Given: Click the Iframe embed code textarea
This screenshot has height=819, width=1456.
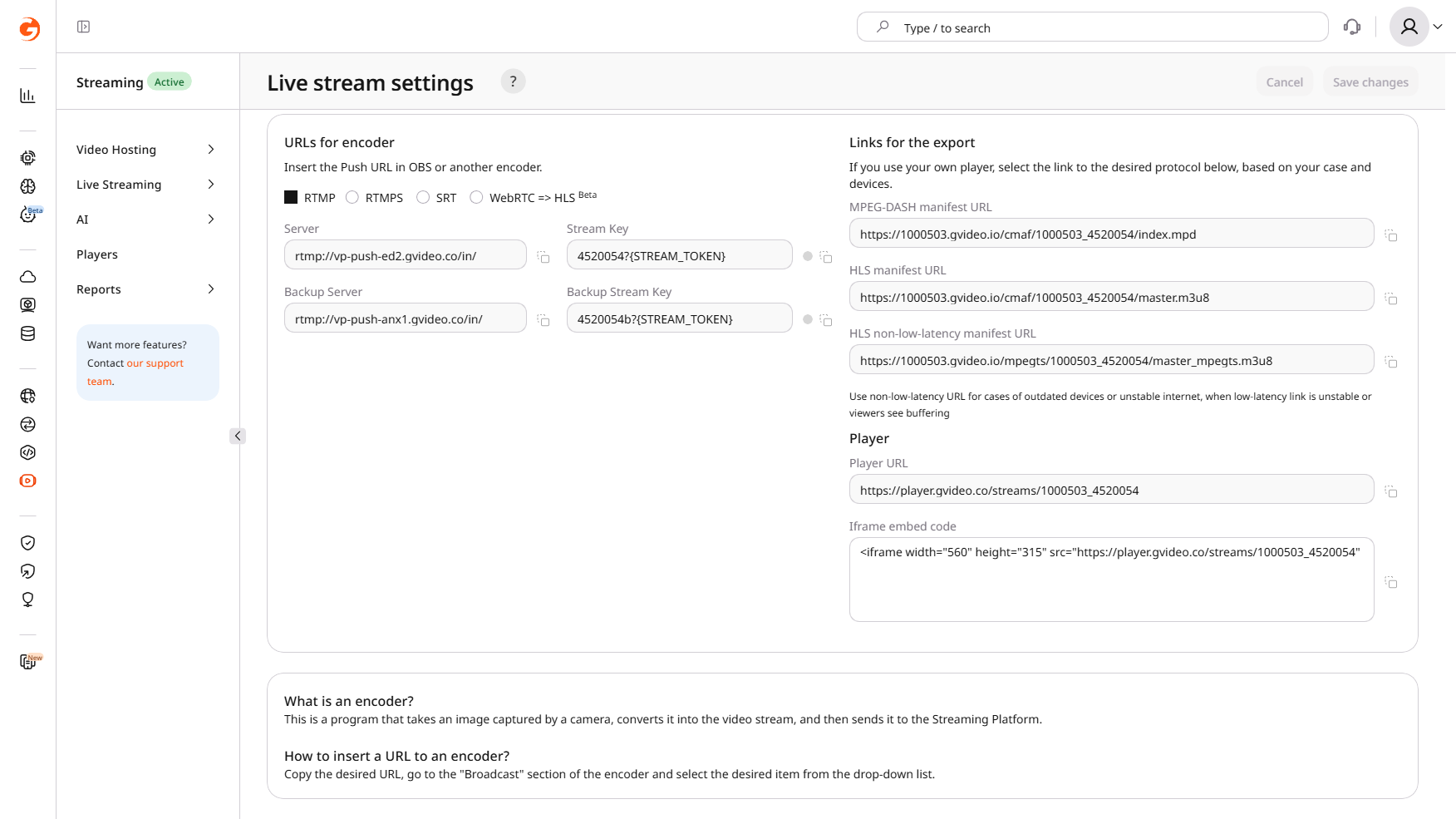Looking at the screenshot, I should point(1112,580).
